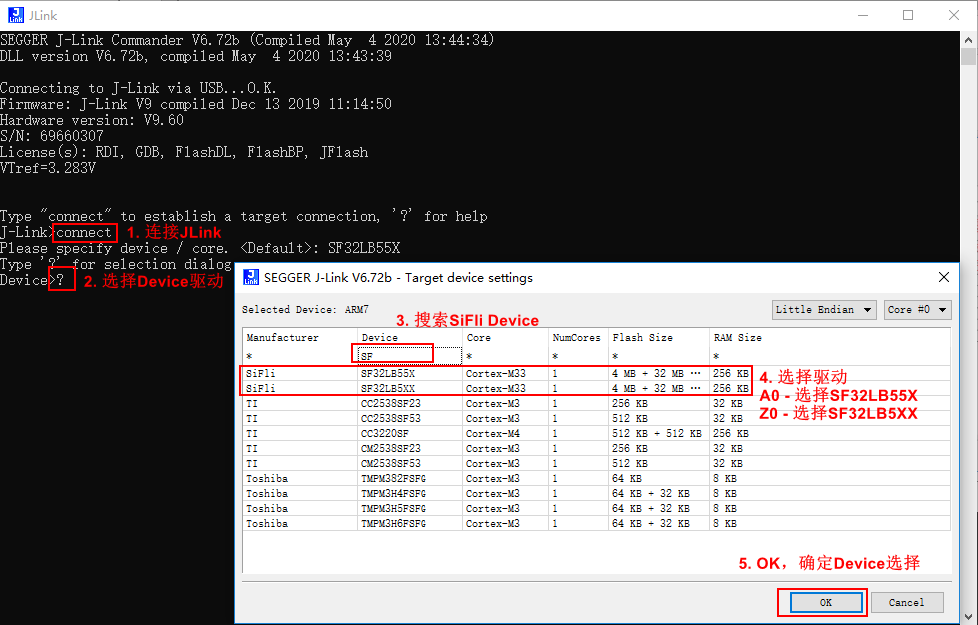Viewport: 978px width, 625px height.
Task: Open the Little Endian dropdown
Action: pyautogui.click(x=824, y=310)
